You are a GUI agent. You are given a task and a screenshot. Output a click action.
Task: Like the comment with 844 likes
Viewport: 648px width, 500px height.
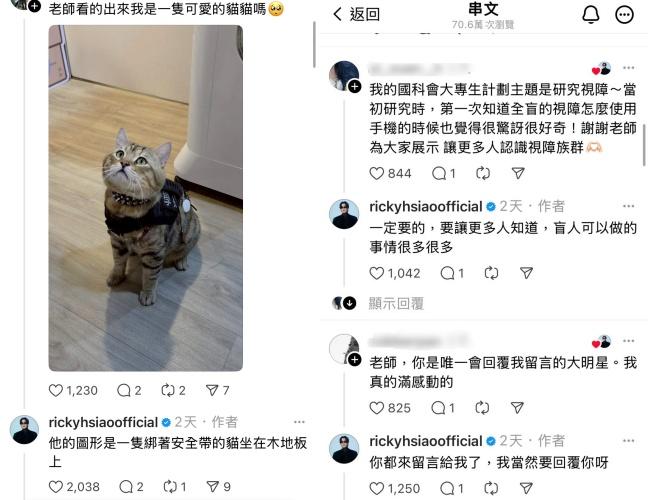[x=376, y=173]
